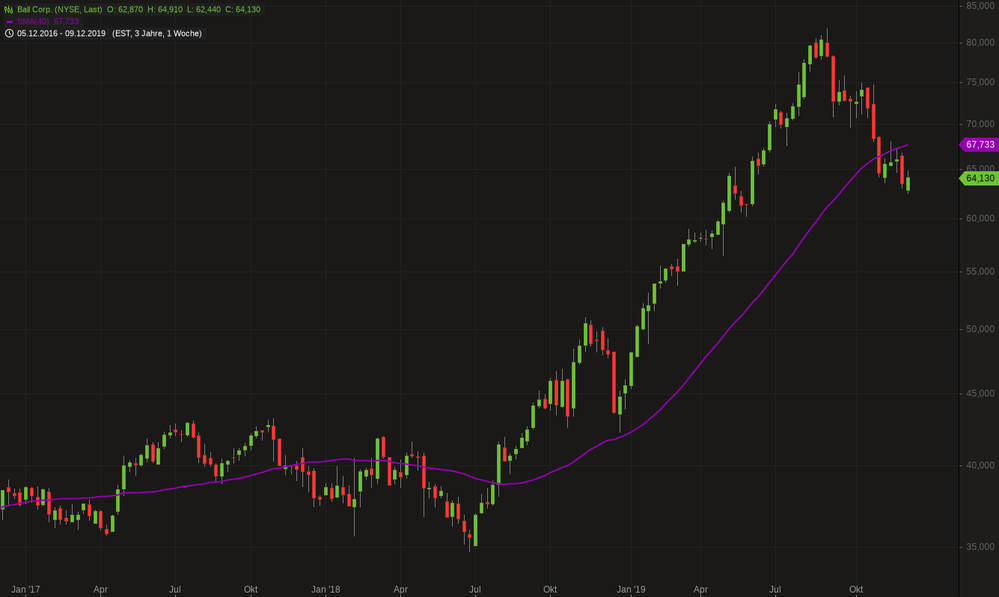Screen dimensions: 999x597
Task: Click the 35,000 price axis label
Action: (980, 547)
